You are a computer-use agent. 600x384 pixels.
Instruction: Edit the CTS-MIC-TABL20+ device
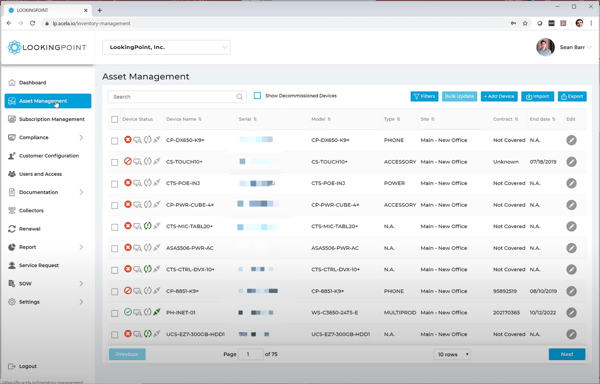pos(571,226)
